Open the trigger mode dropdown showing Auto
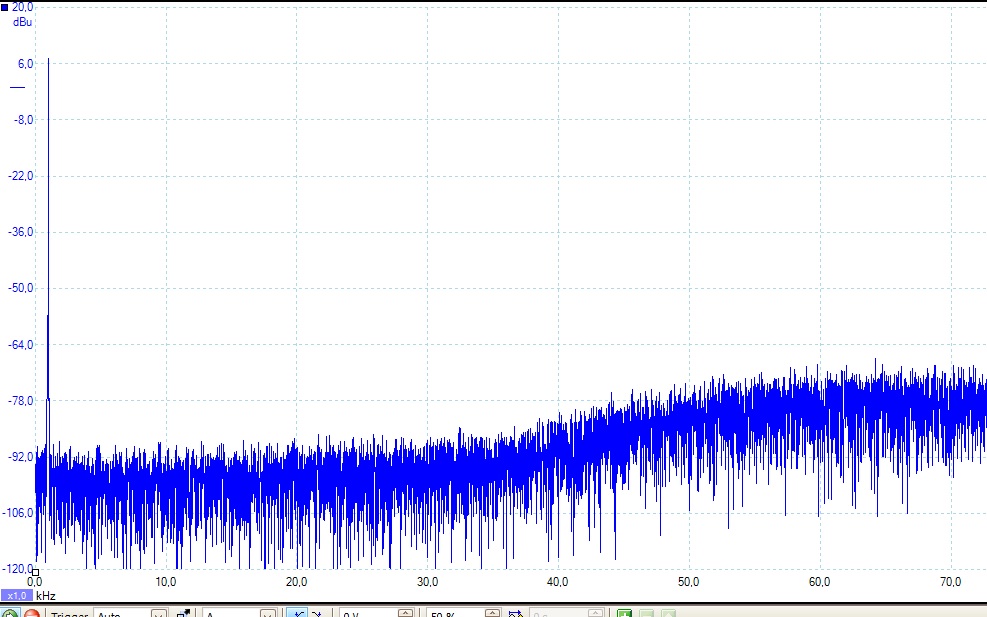The width and height of the screenshot is (987, 617). click(x=130, y=614)
